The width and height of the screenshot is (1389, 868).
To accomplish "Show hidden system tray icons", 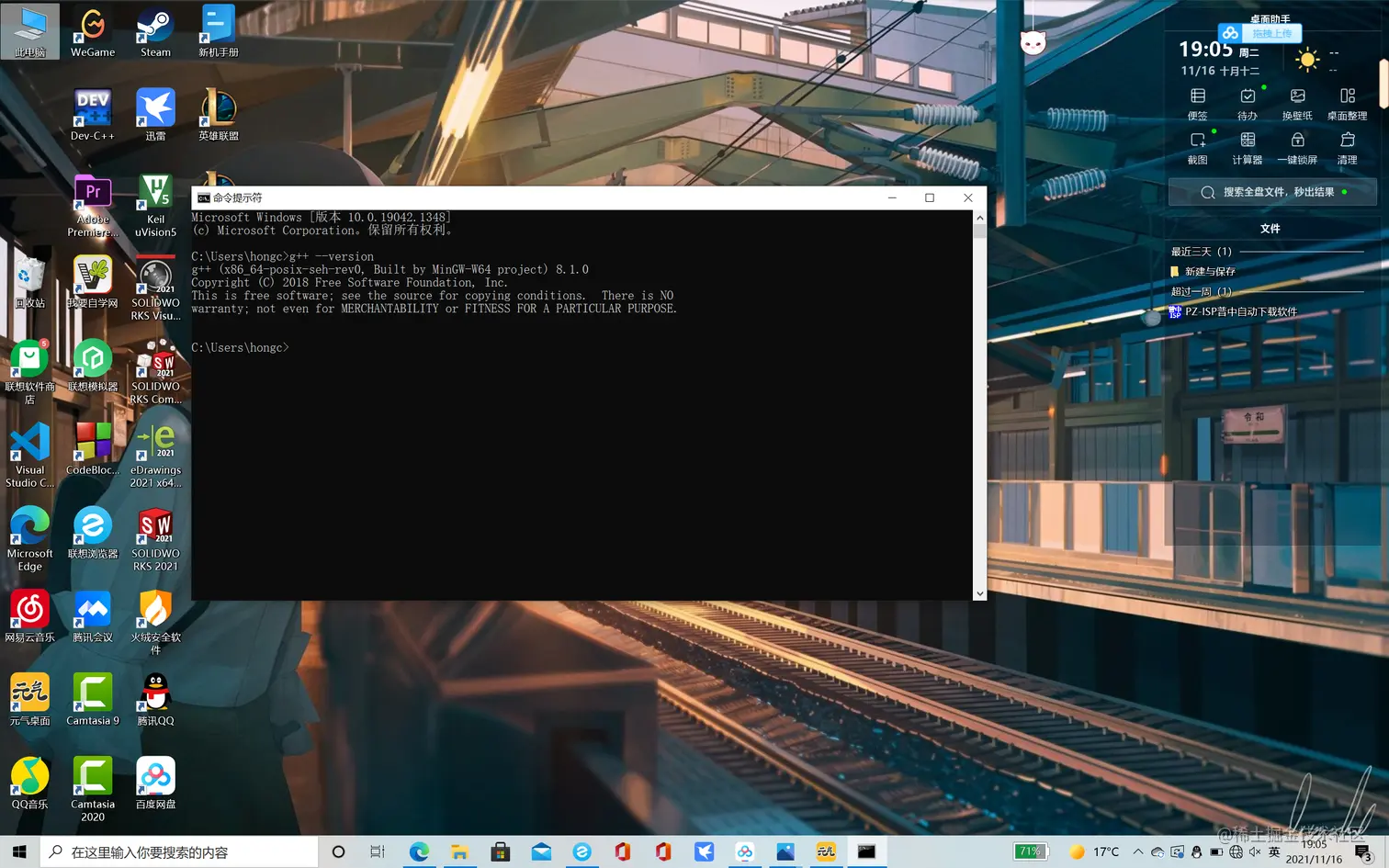I will (1138, 852).
